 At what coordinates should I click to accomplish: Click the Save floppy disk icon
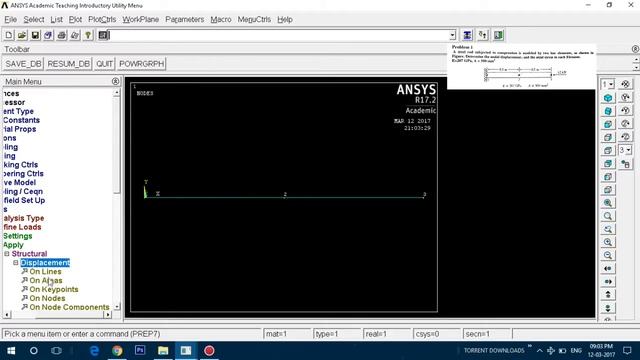pyautogui.click(x=35, y=35)
